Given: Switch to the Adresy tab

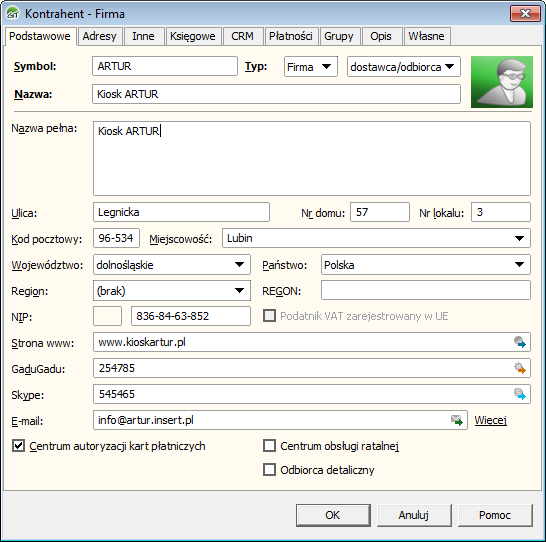Looking at the screenshot, I should (100, 36).
